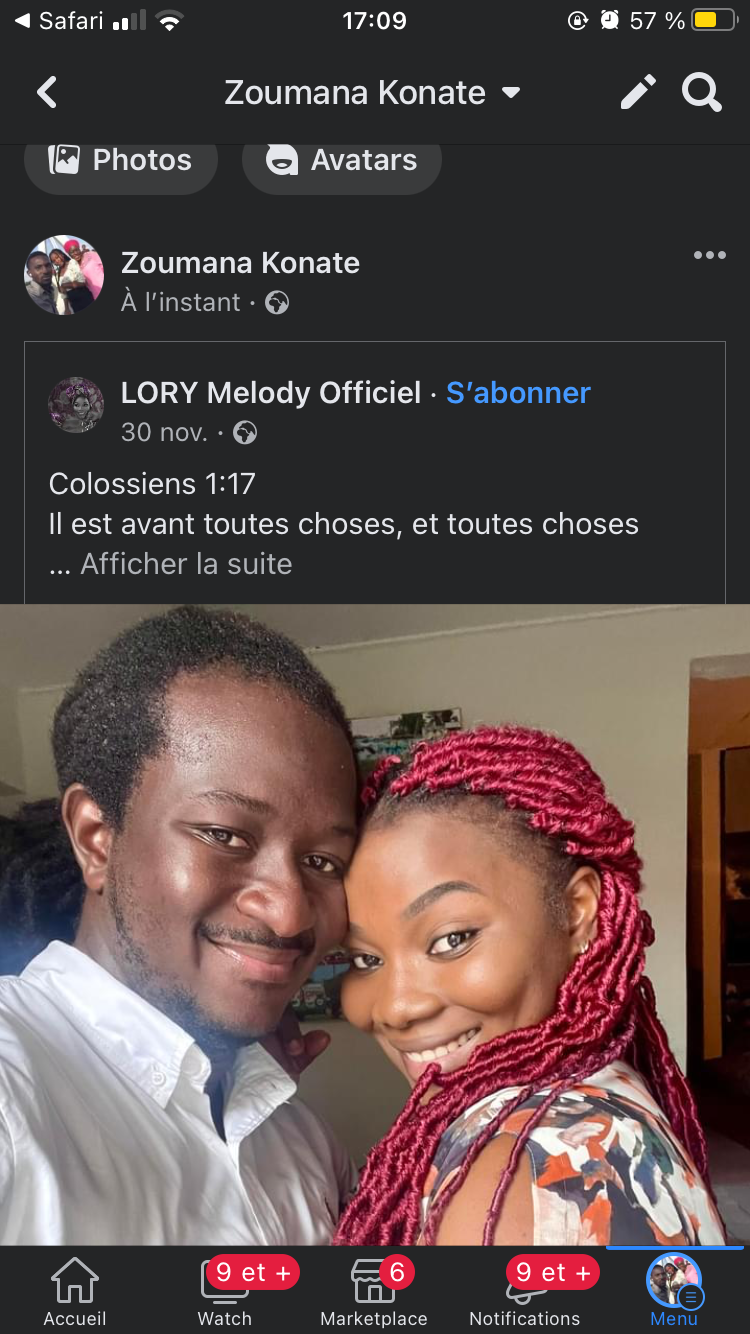Tap the globe privacy icon beside À l'instant
The height and width of the screenshot is (1334, 750).
(277, 303)
